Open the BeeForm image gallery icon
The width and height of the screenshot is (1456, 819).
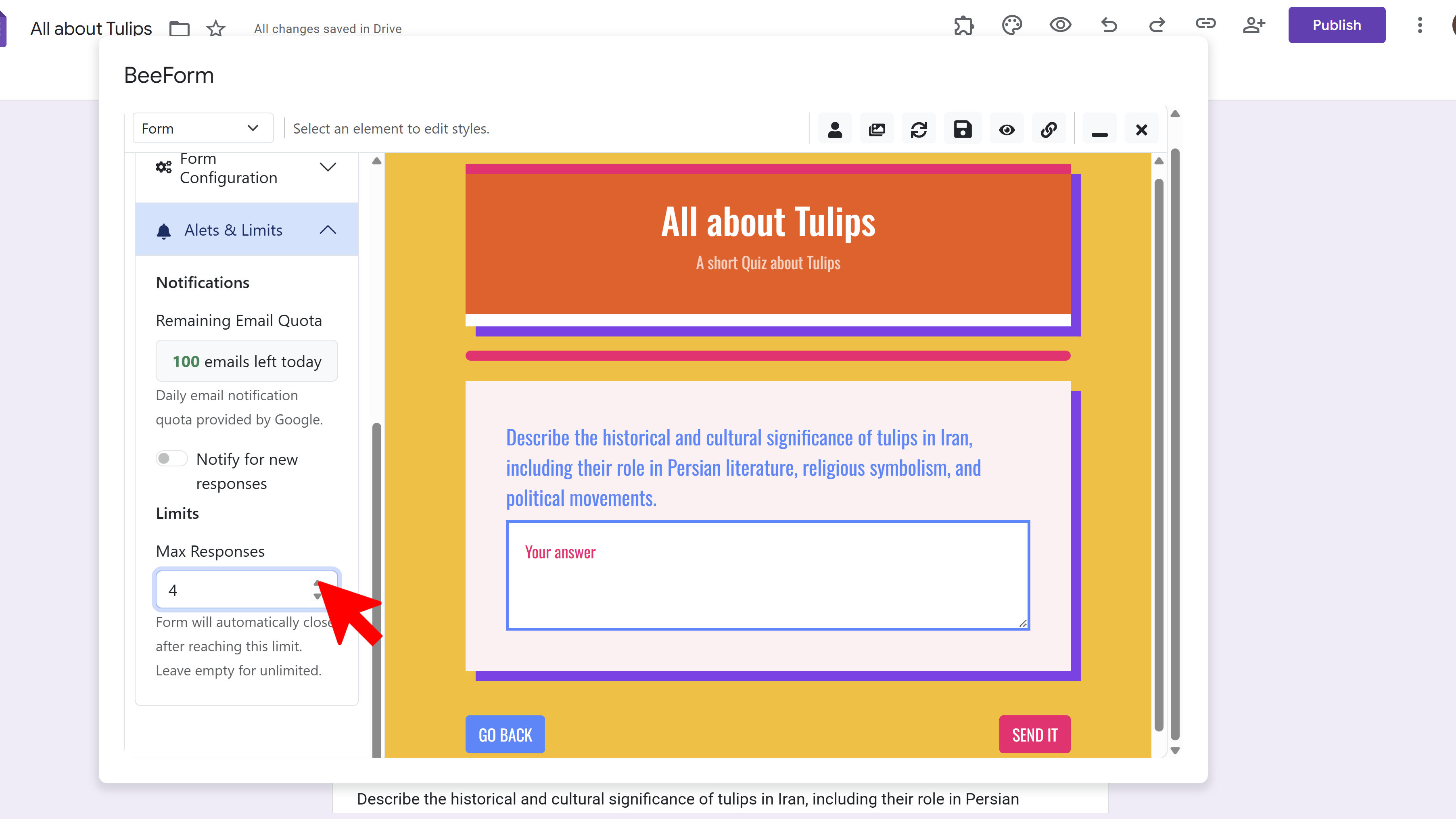point(877,130)
